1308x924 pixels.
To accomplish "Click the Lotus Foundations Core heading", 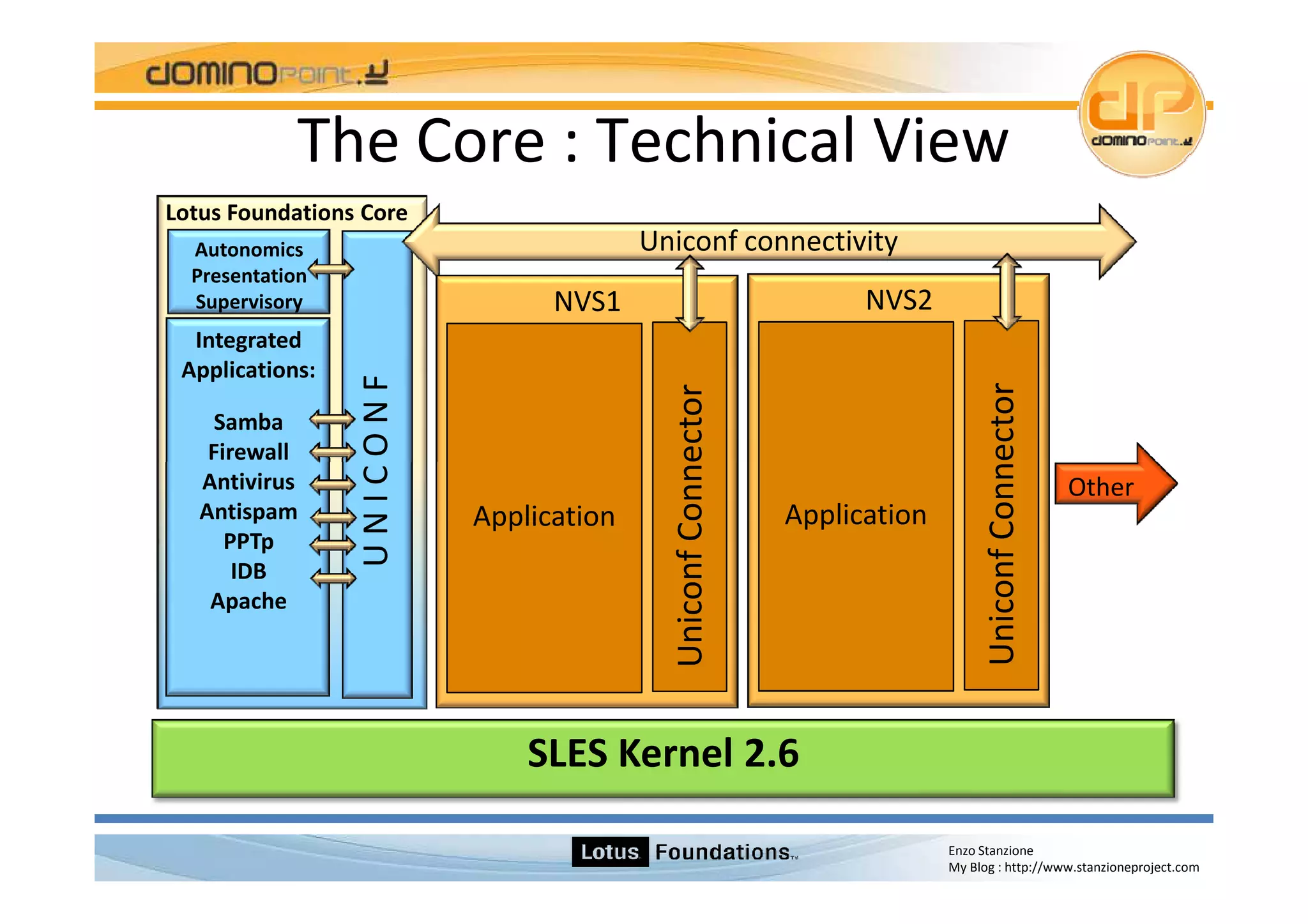I will point(286,213).
